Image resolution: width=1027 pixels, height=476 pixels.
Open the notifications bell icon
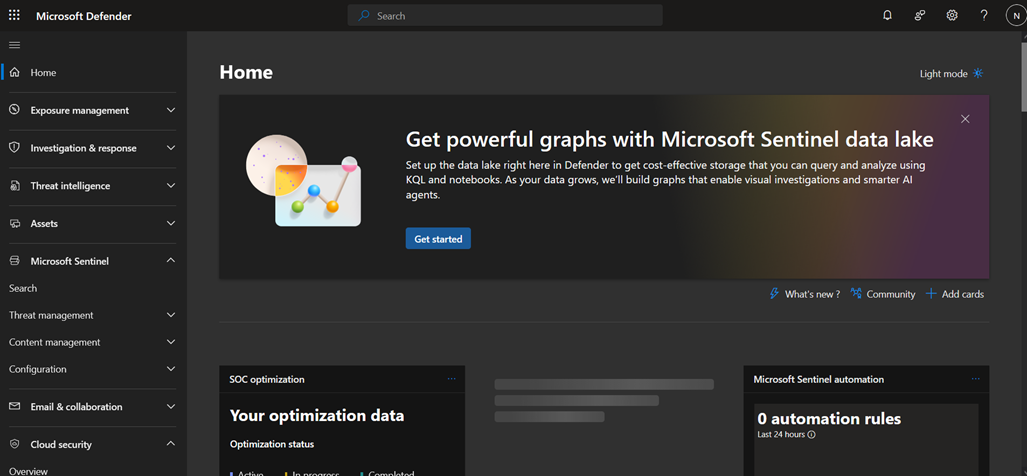click(x=887, y=15)
